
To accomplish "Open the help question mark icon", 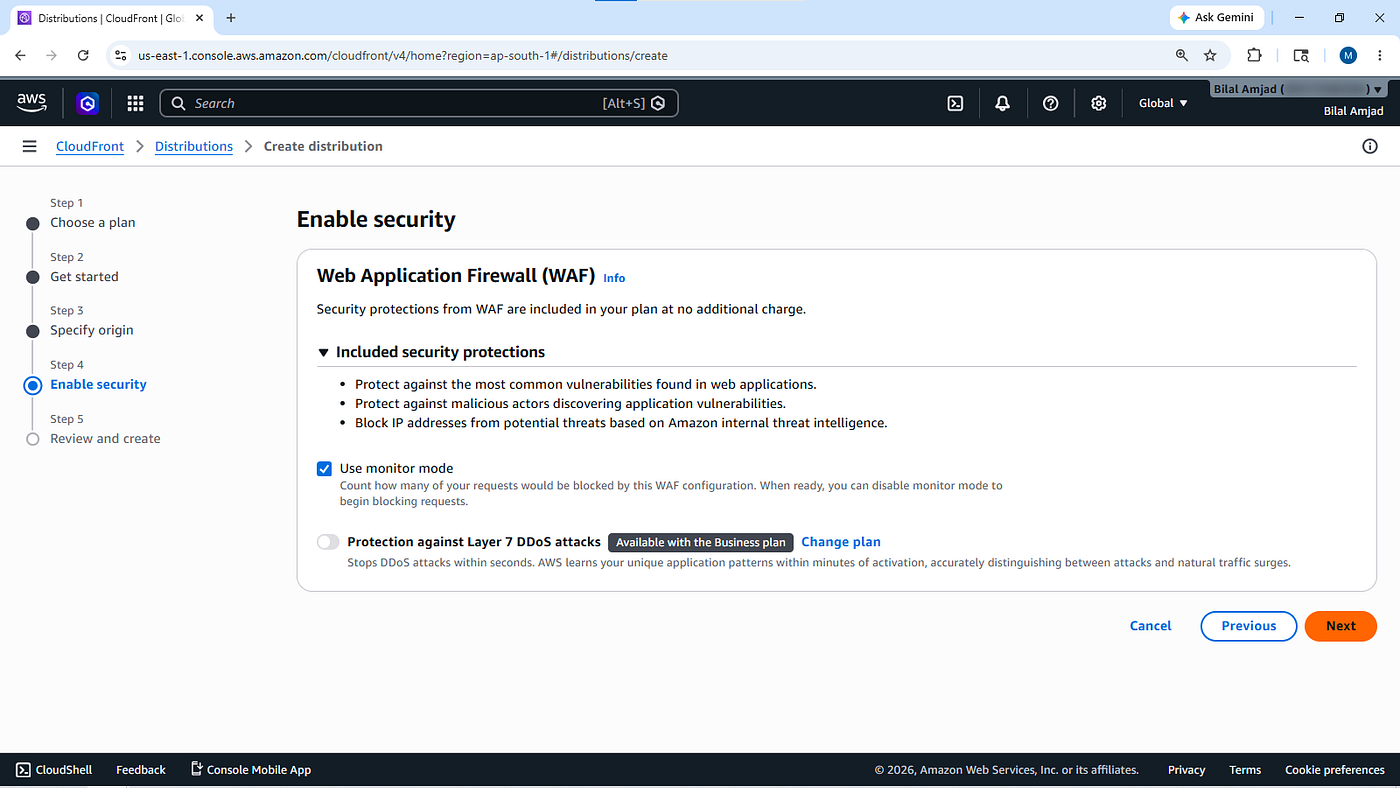I will click(1050, 103).
